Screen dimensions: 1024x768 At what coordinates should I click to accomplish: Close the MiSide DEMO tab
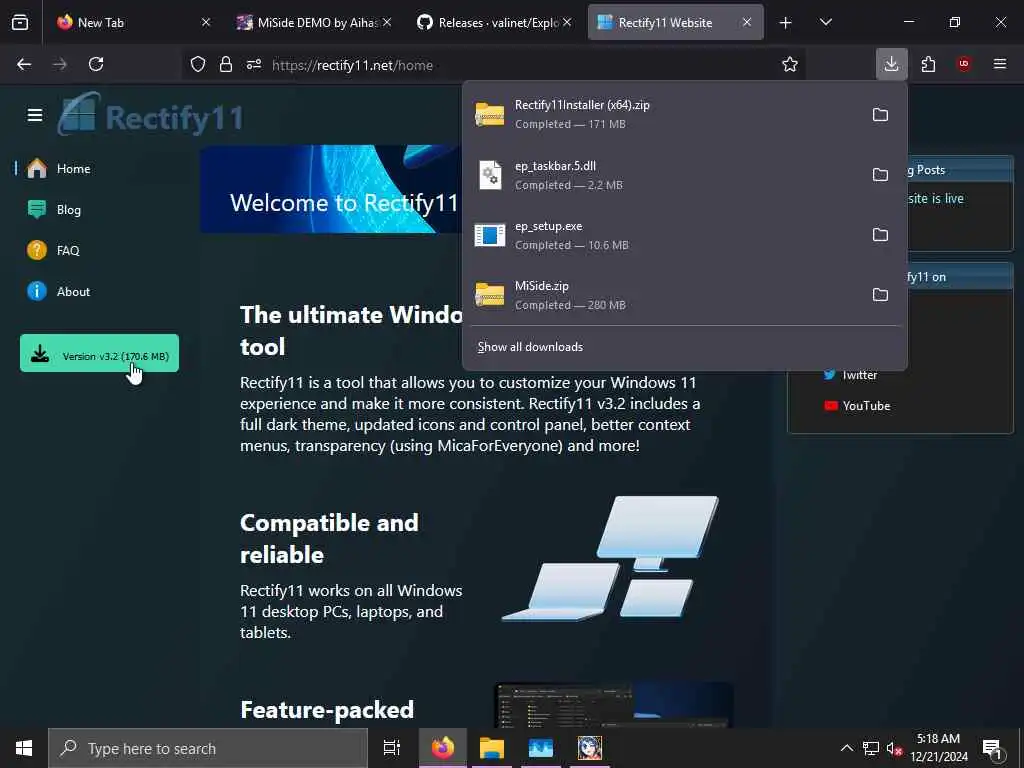click(387, 22)
